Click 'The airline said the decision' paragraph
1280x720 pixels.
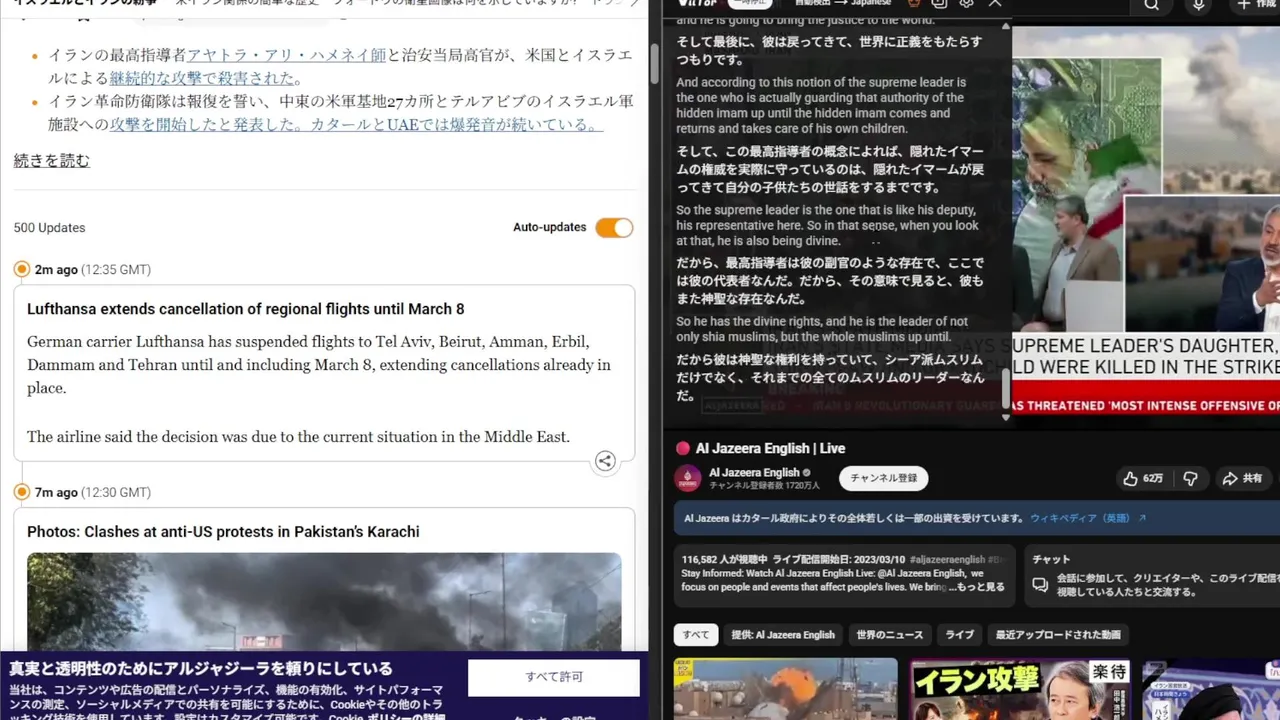(298, 437)
